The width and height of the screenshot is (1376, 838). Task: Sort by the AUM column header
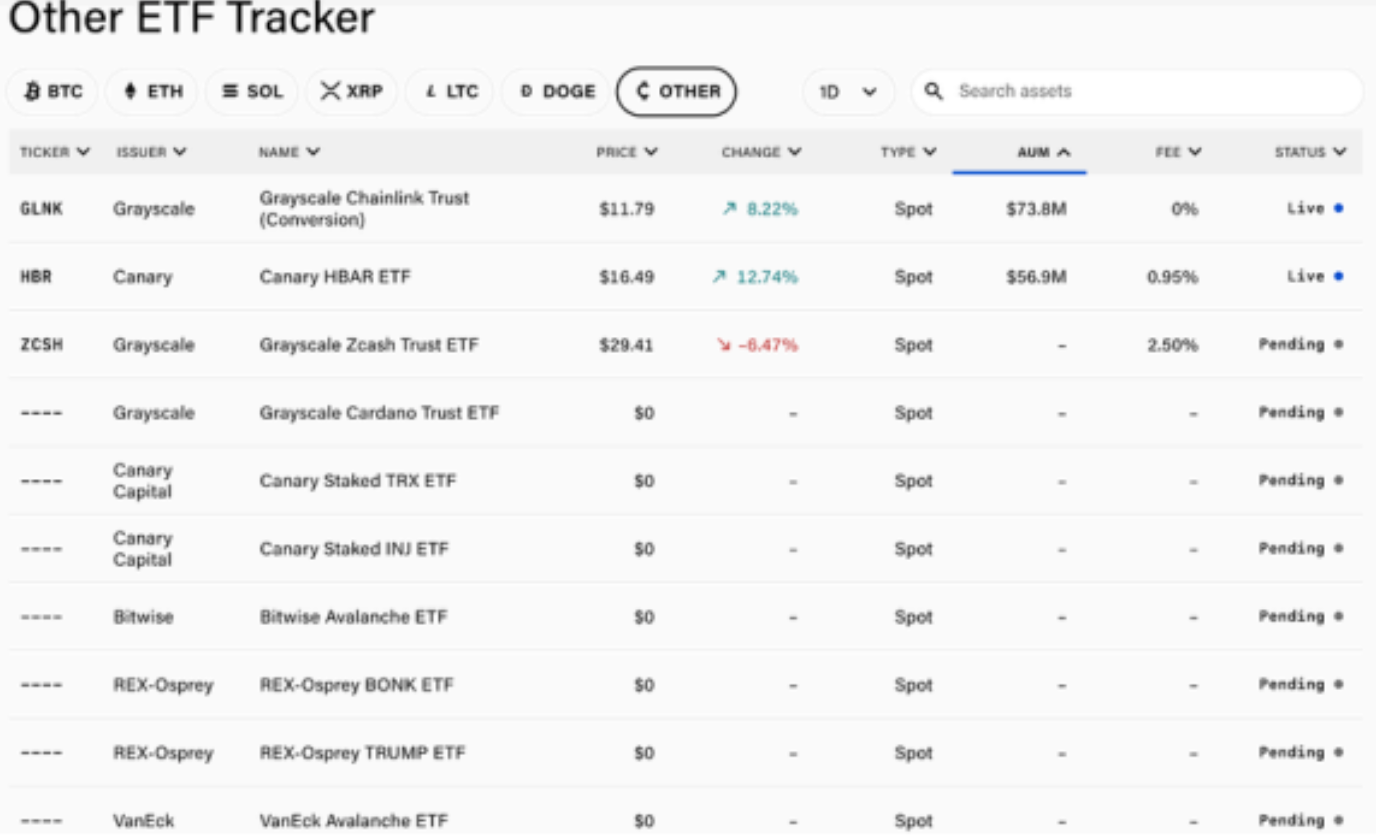click(x=1044, y=152)
